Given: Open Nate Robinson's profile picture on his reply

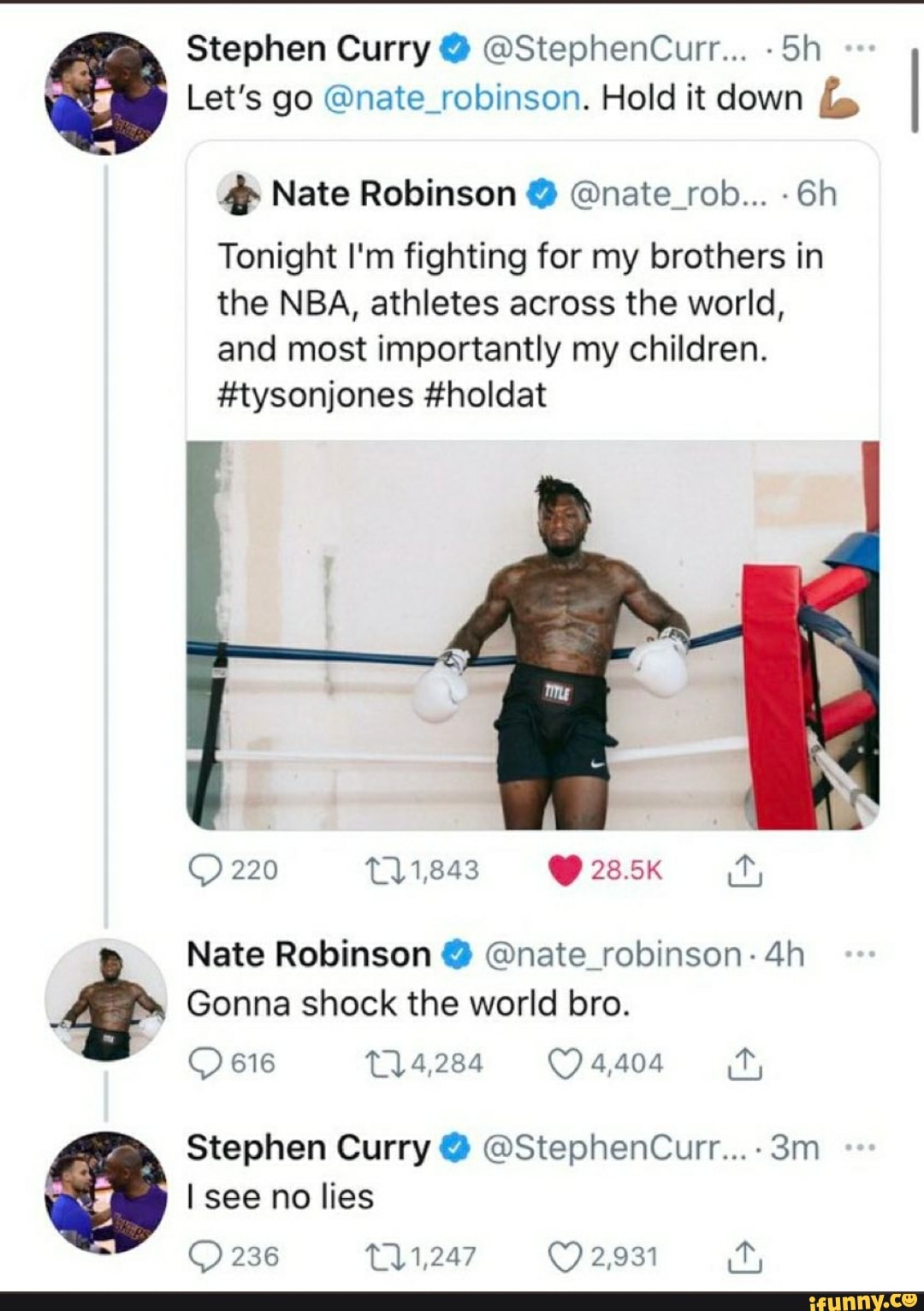Looking at the screenshot, I should tap(105, 999).
